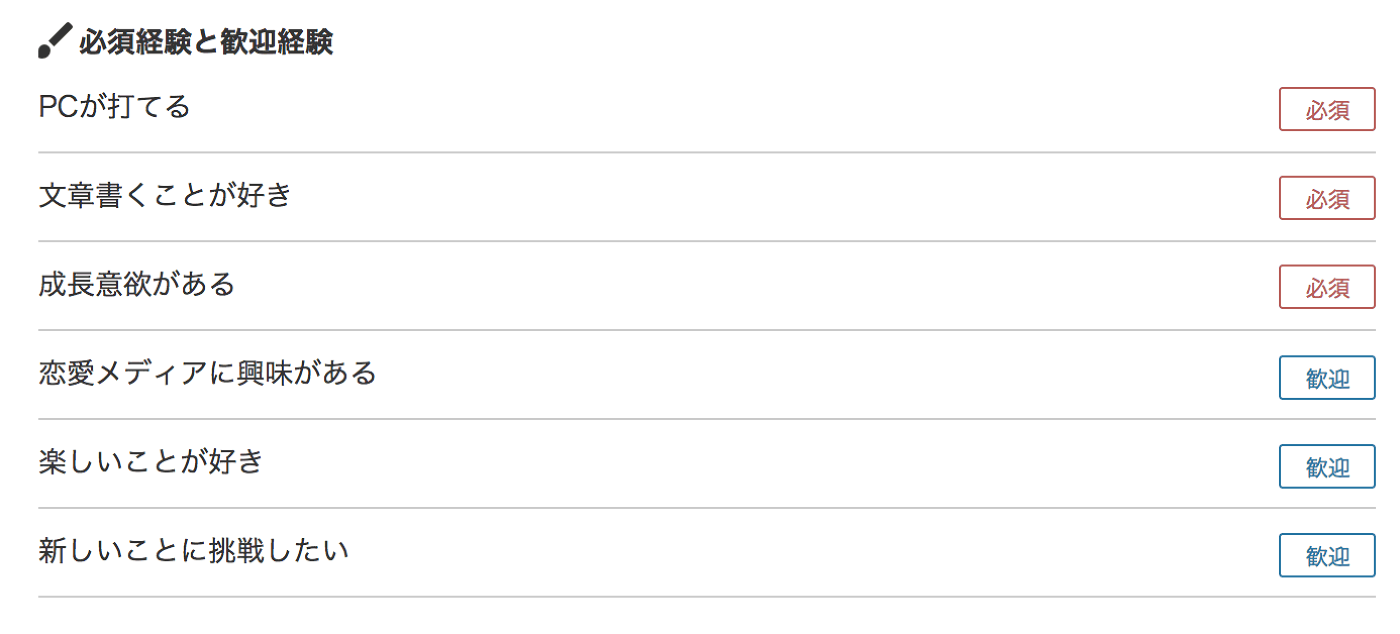1400x634 pixels.
Task: Click the 必須 badge for PCが打てる
Action: (1327, 109)
